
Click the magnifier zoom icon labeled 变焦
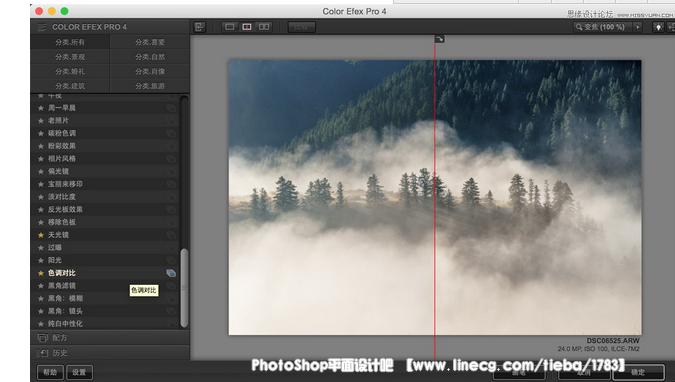click(x=579, y=27)
